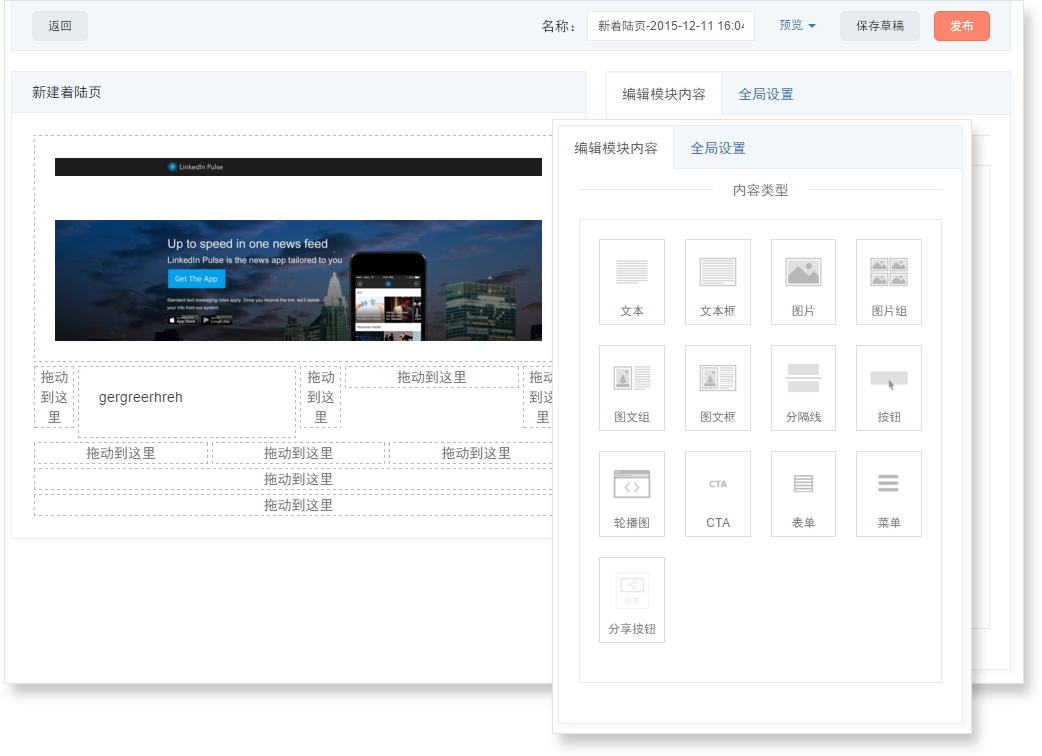Choose the 分享按钮 share button module
The width and height of the screenshot is (1042, 756).
(x=631, y=599)
